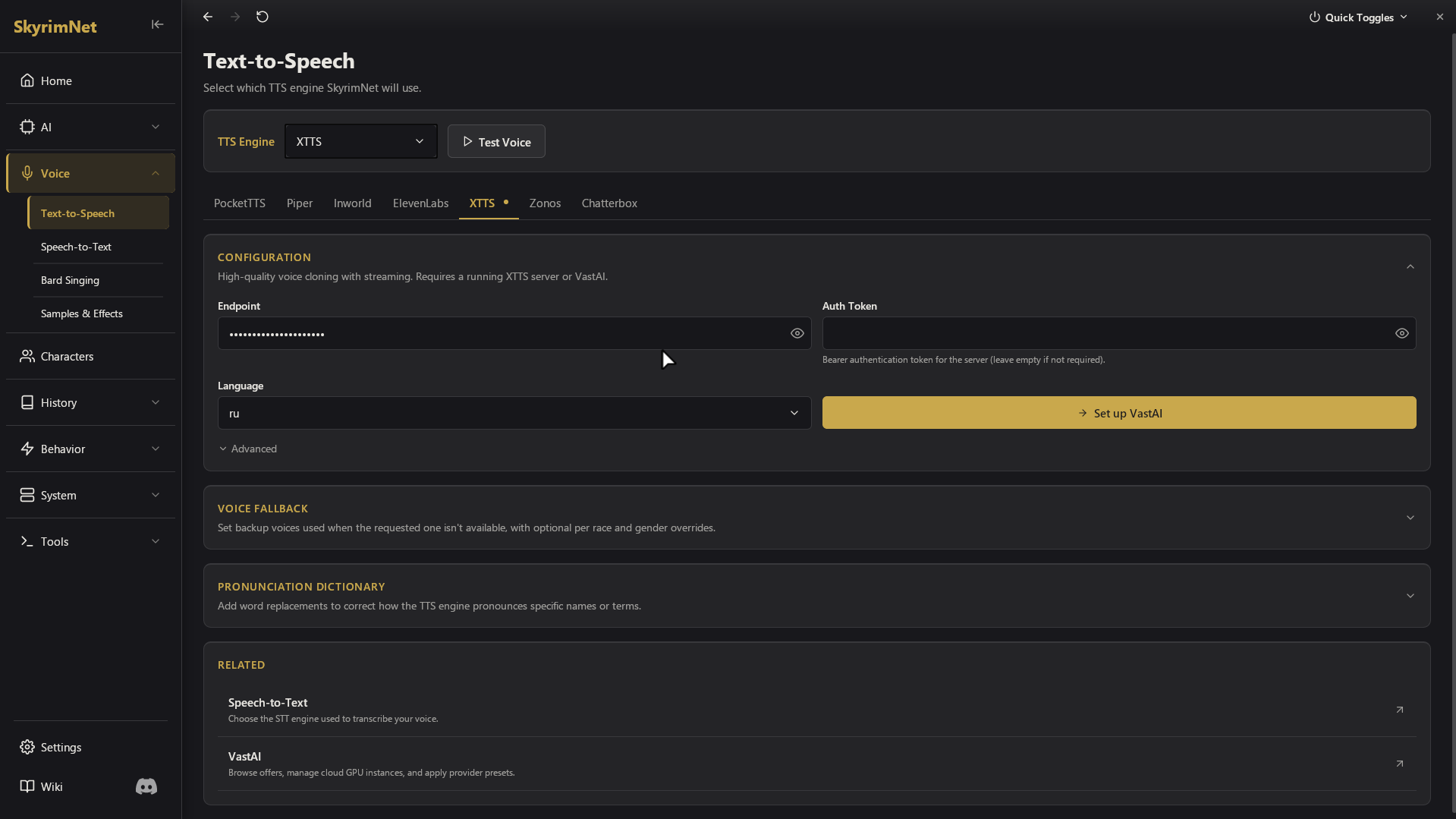Select the XTTS tab
This screenshot has height=819, width=1456.
[489, 203]
